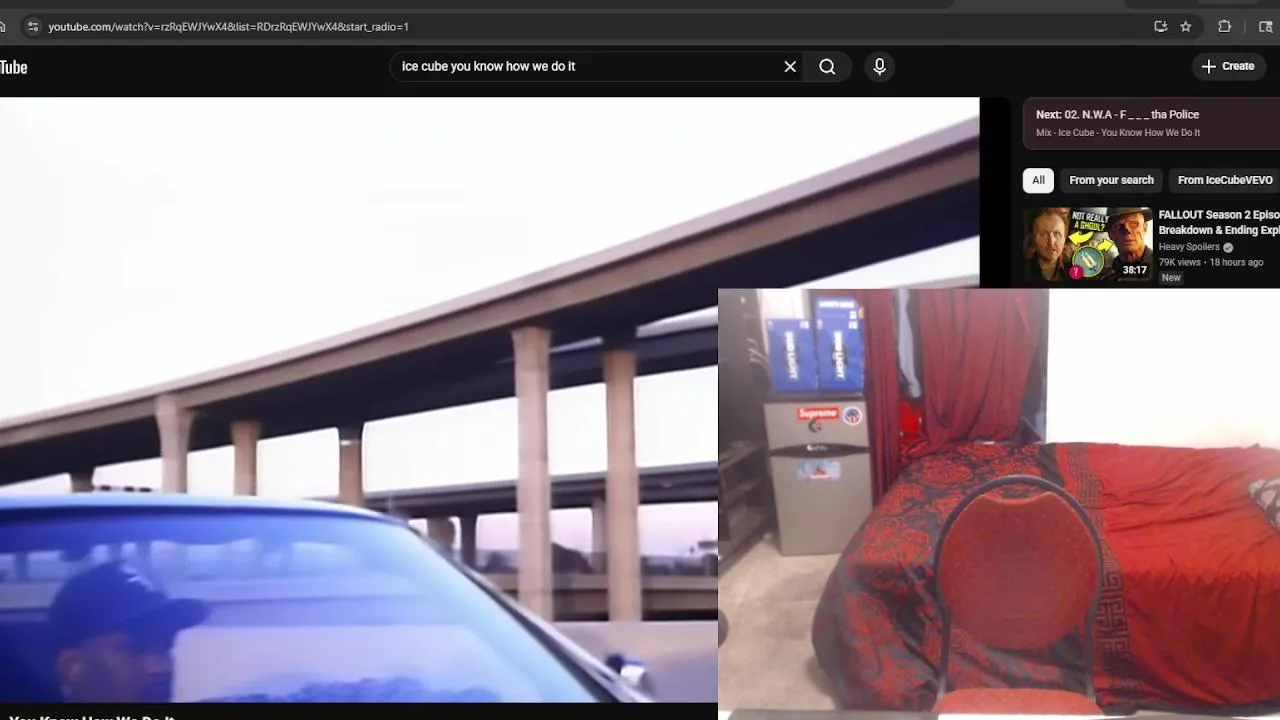1280x720 pixels.
Task: Select the 'From your search' chip
Action: point(1111,180)
